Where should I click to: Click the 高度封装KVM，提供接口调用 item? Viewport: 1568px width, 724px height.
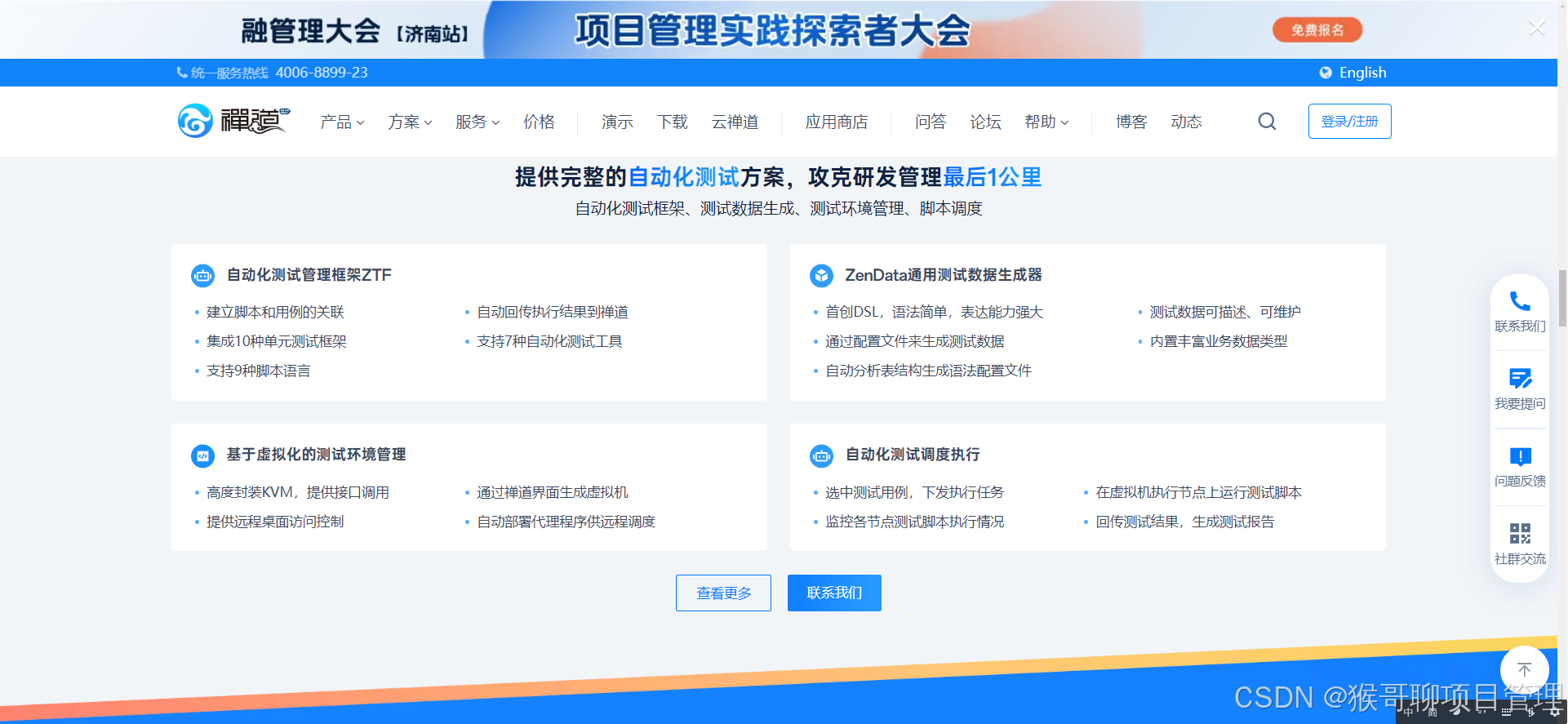(298, 492)
